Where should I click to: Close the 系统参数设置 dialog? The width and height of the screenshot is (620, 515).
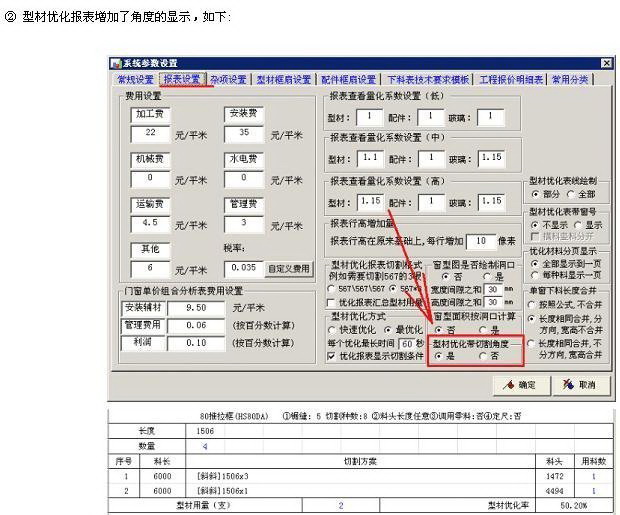pos(606,63)
